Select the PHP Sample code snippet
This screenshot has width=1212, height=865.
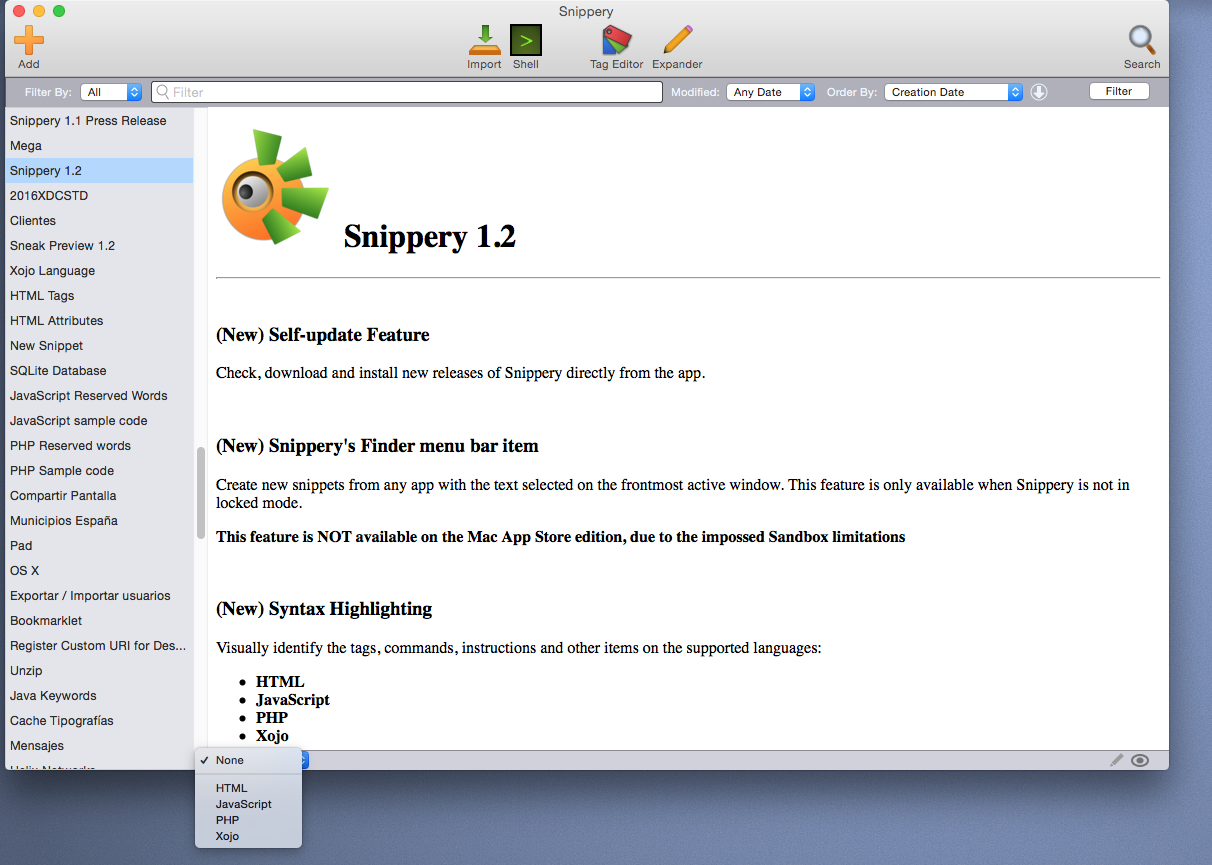pos(99,470)
